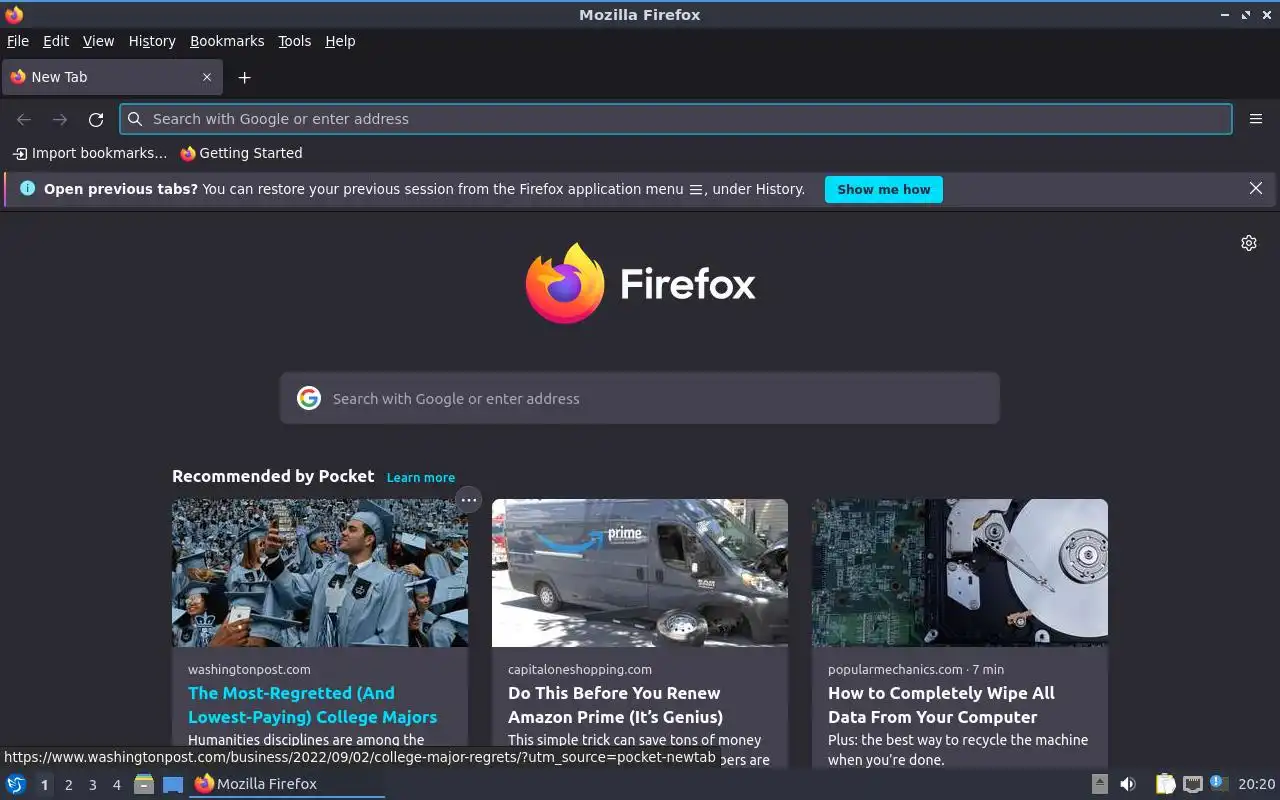This screenshot has height=800, width=1280.
Task: Click the volume speaker tray icon
Action: [1128, 784]
